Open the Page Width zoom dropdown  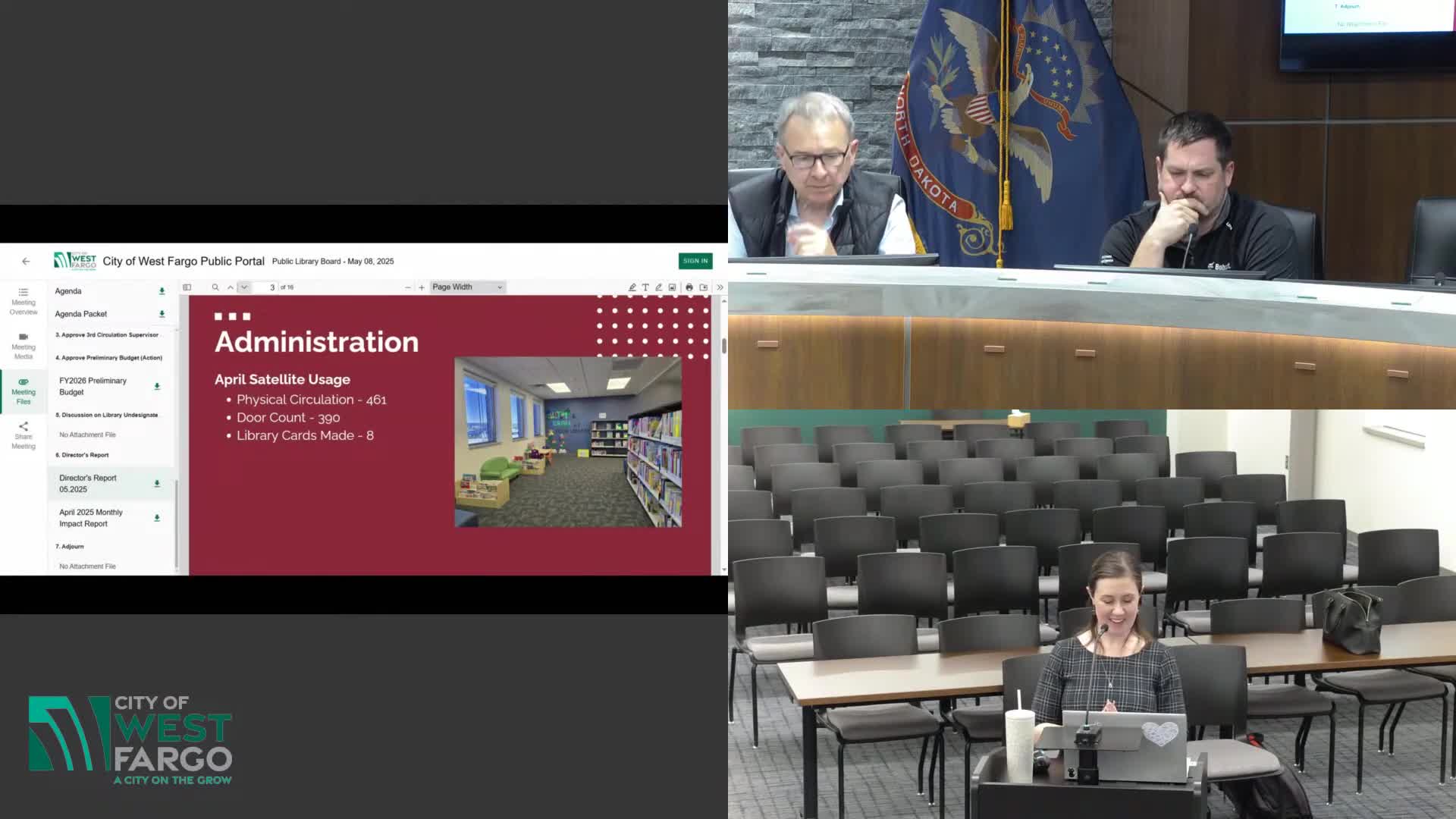pos(467,287)
